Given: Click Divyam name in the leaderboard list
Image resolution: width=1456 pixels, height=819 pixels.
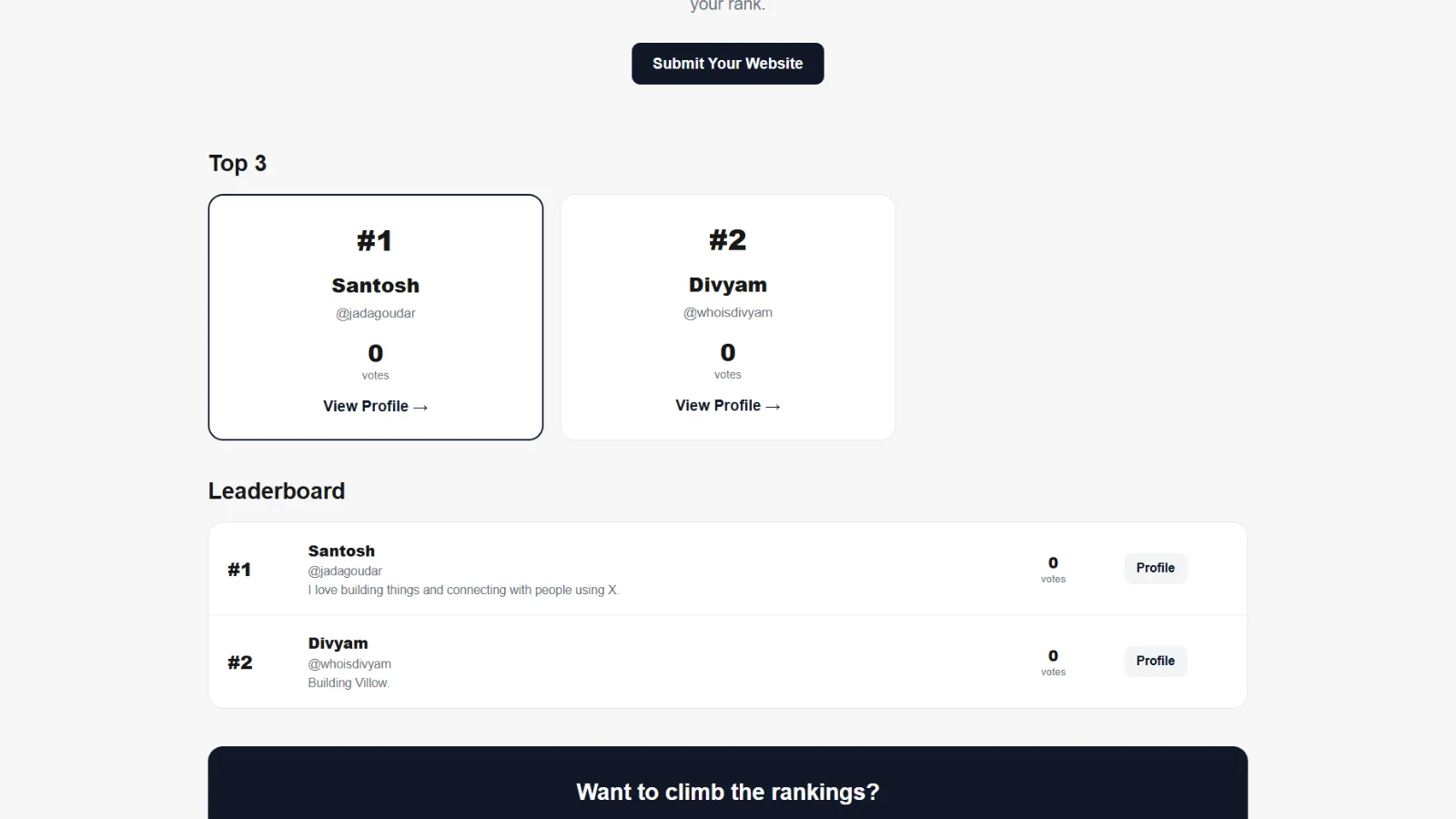Looking at the screenshot, I should pos(338,643).
